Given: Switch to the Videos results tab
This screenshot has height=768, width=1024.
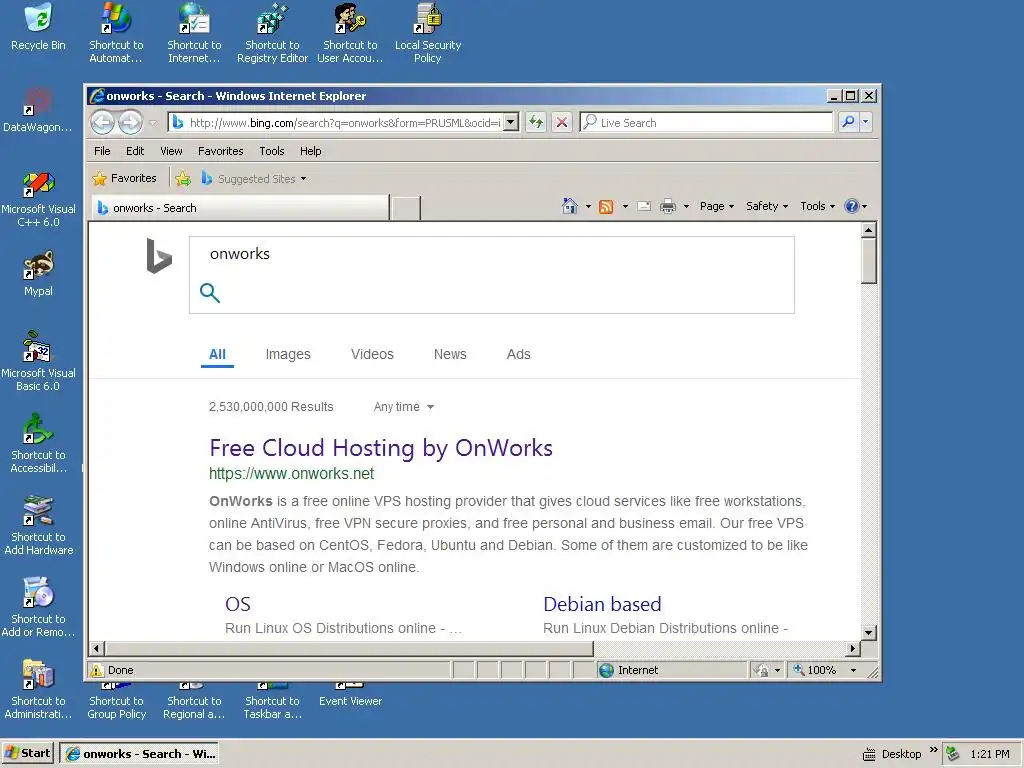Looking at the screenshot, I should point(372,355).
